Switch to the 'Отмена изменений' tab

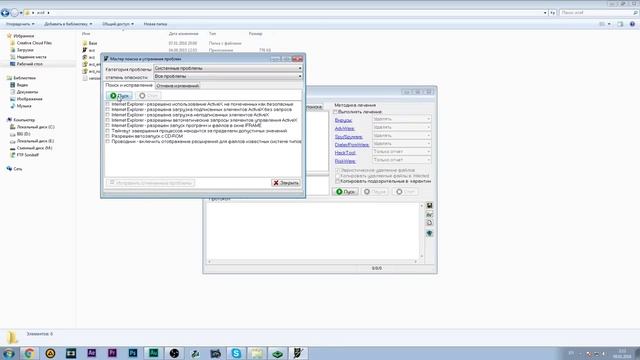coord(178,86)
